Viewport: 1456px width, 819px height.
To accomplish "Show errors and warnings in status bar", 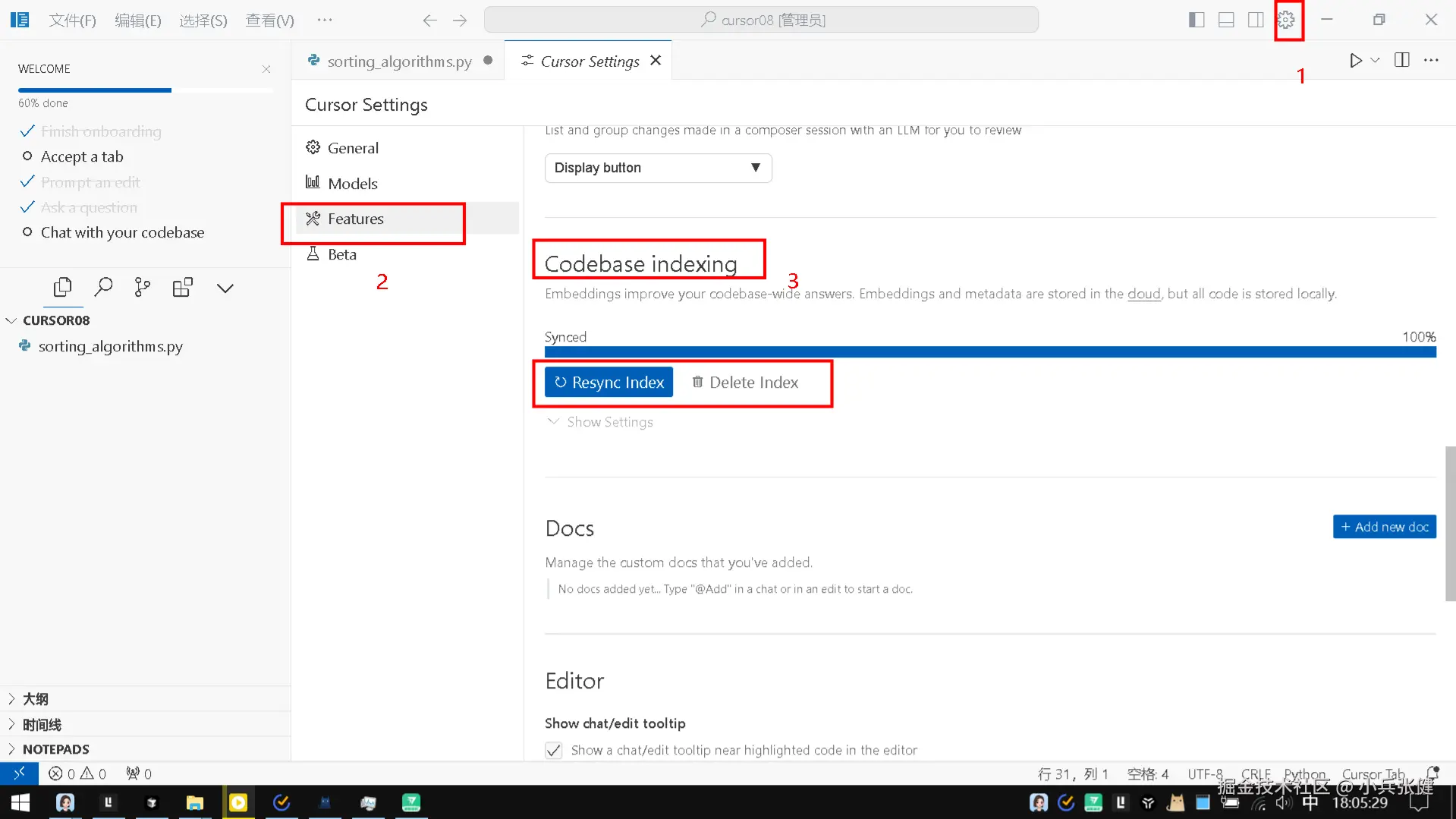I will tap(77, 773).
